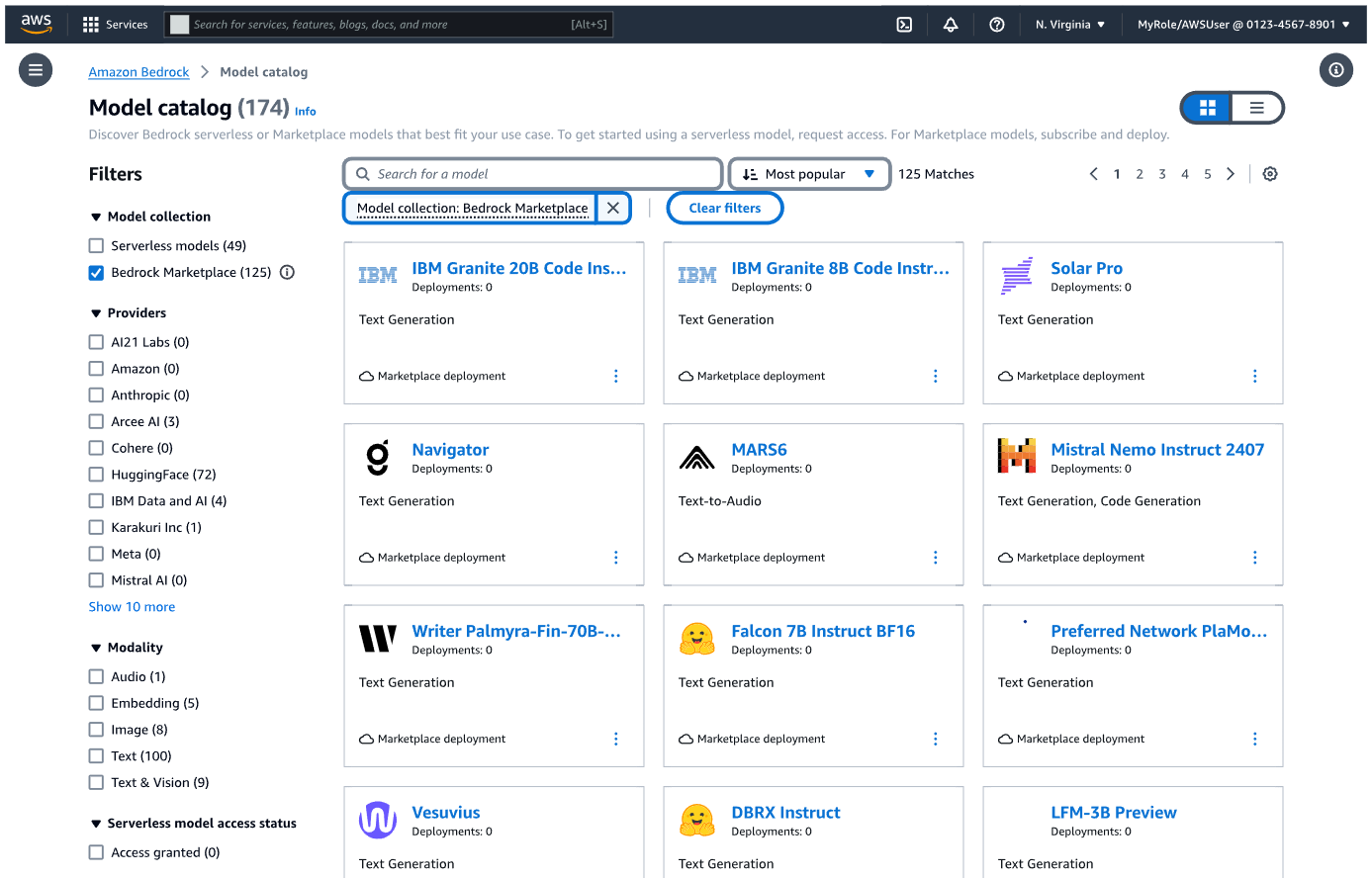This screenshot has width=1372, height=878.
Task: Collapse the Modality filter section
Action: coord(95,647)
